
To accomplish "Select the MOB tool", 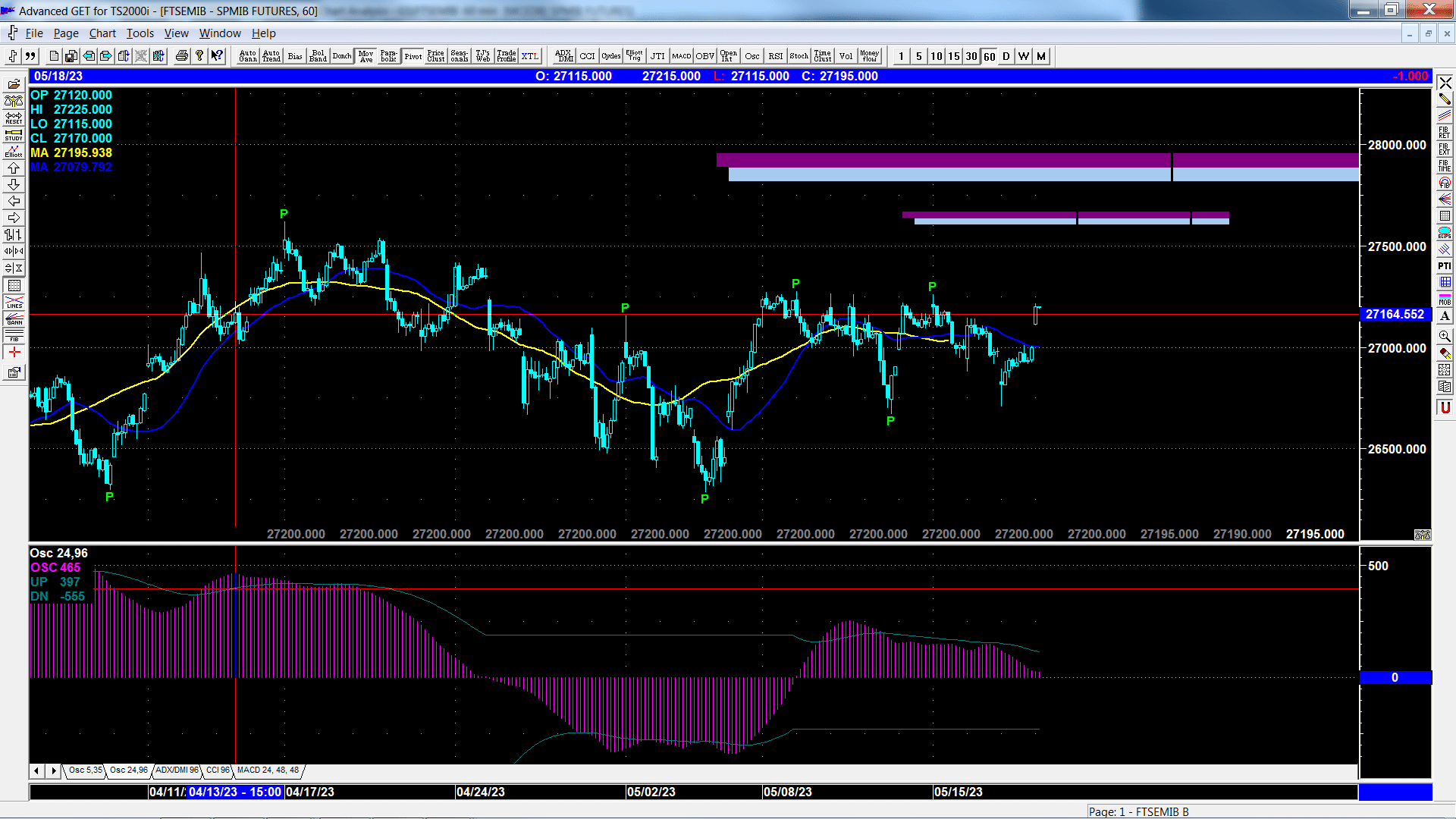I will point(1445,300).
